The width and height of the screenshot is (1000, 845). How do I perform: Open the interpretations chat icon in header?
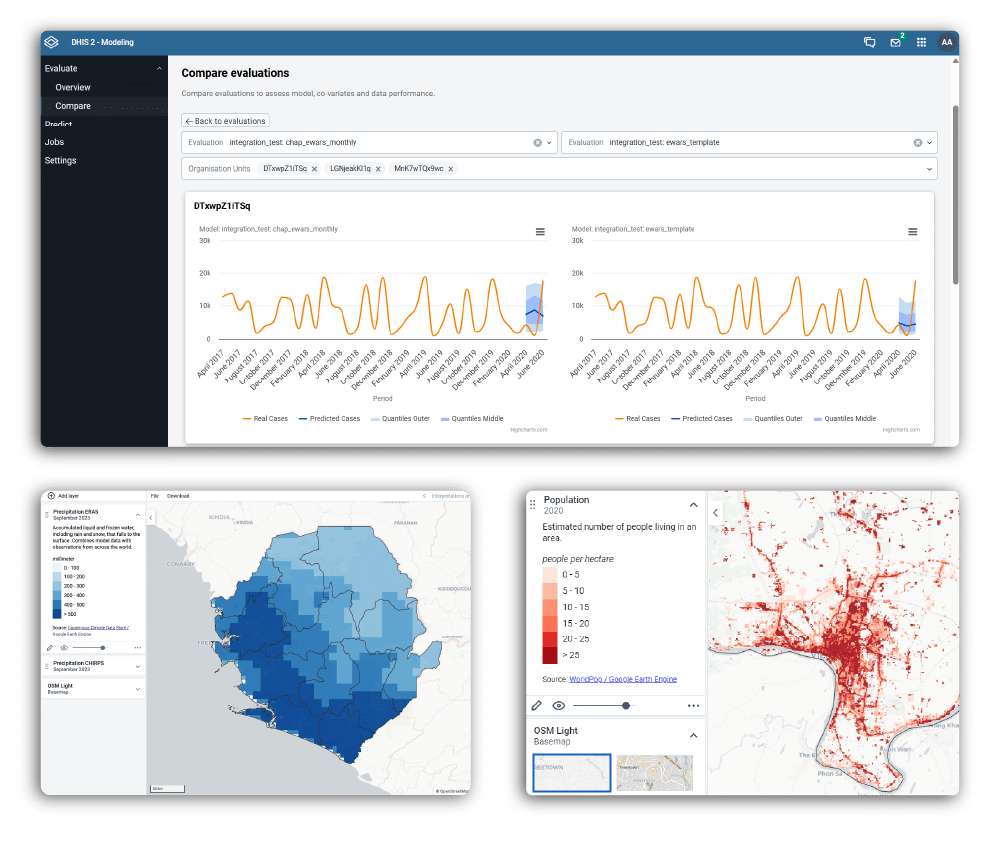(x=869, y=42)
